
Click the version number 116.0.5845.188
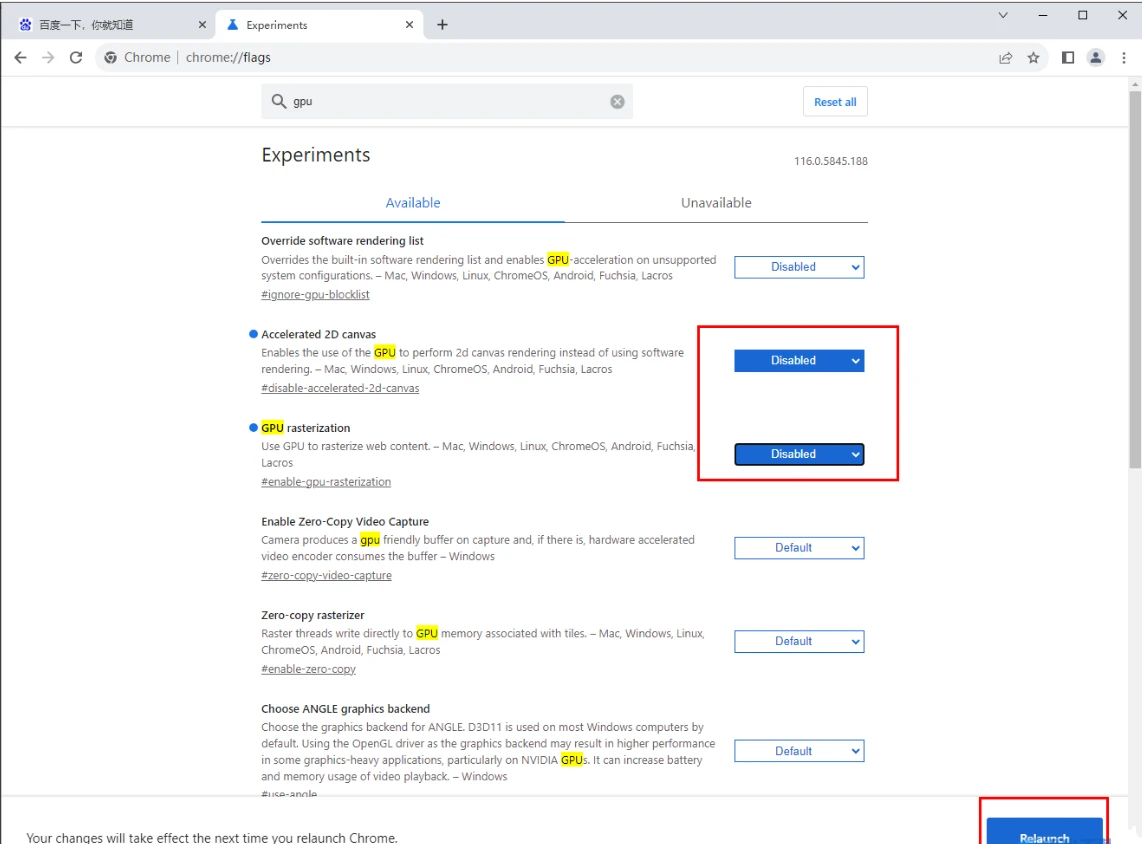coord(830,161)
